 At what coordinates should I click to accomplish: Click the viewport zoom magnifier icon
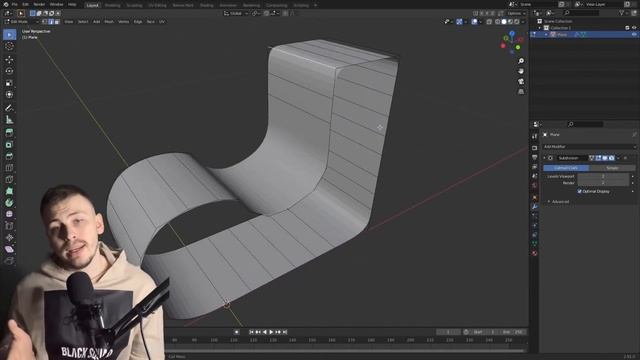pos(521,61)
